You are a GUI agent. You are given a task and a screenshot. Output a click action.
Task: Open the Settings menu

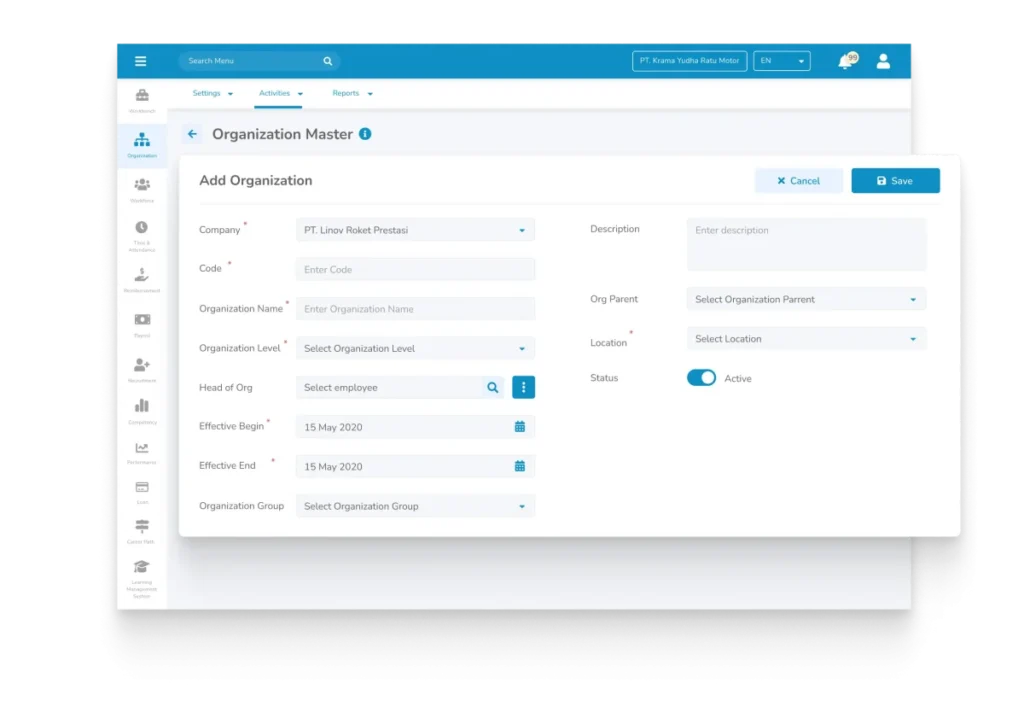click(212, 93)
